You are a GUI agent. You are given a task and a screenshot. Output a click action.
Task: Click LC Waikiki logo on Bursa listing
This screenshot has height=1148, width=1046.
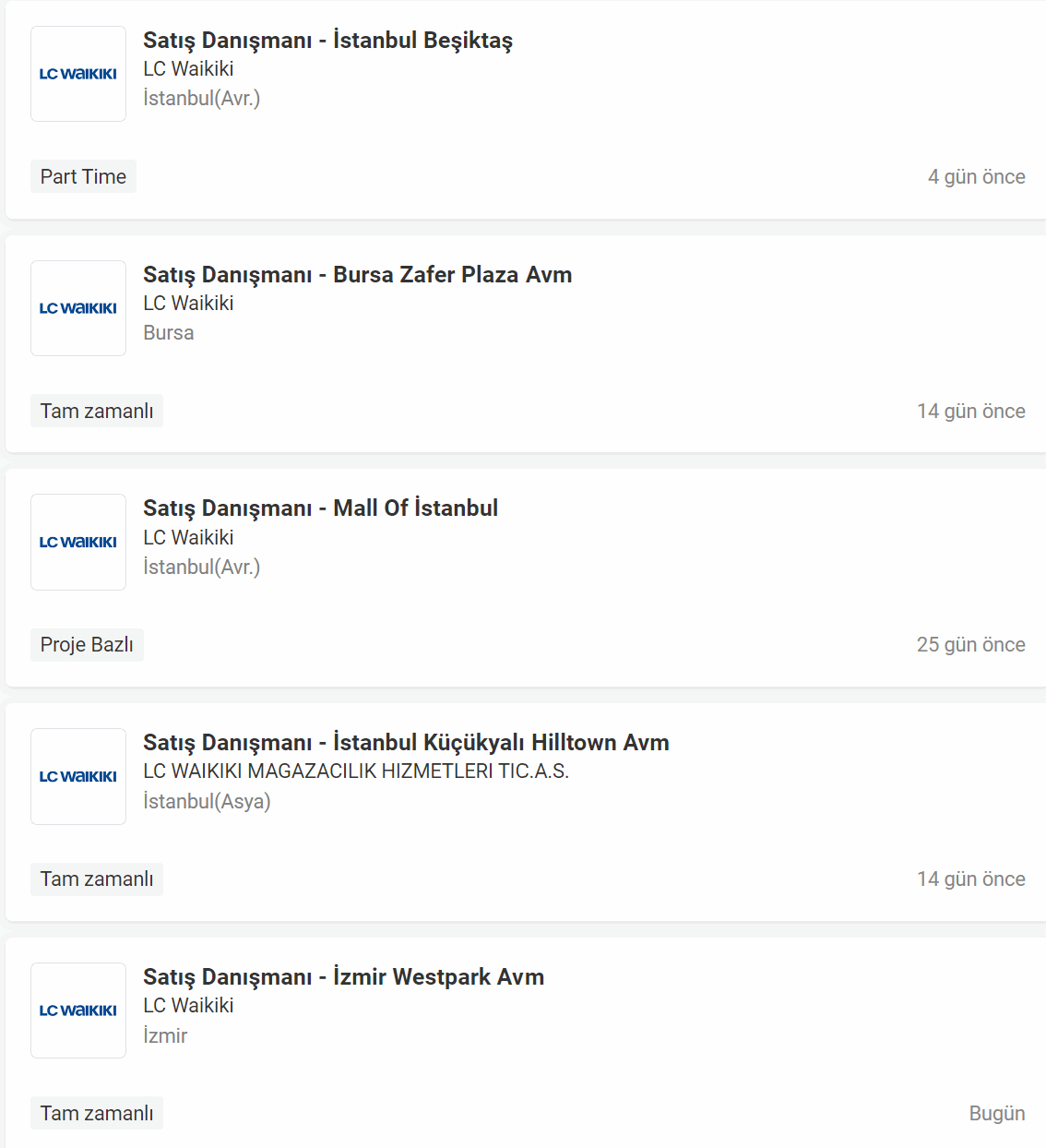coord(78,308)
